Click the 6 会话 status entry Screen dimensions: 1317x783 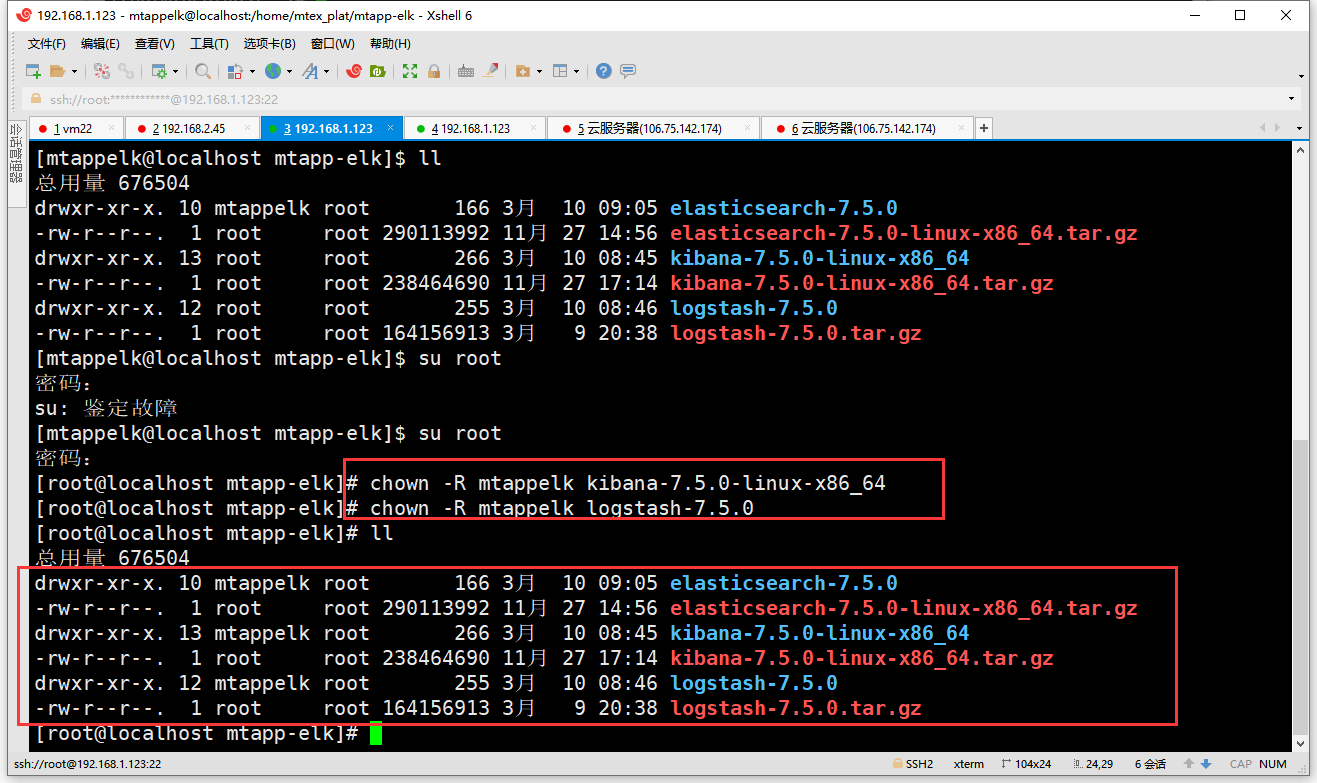[x=1151, y=764]
